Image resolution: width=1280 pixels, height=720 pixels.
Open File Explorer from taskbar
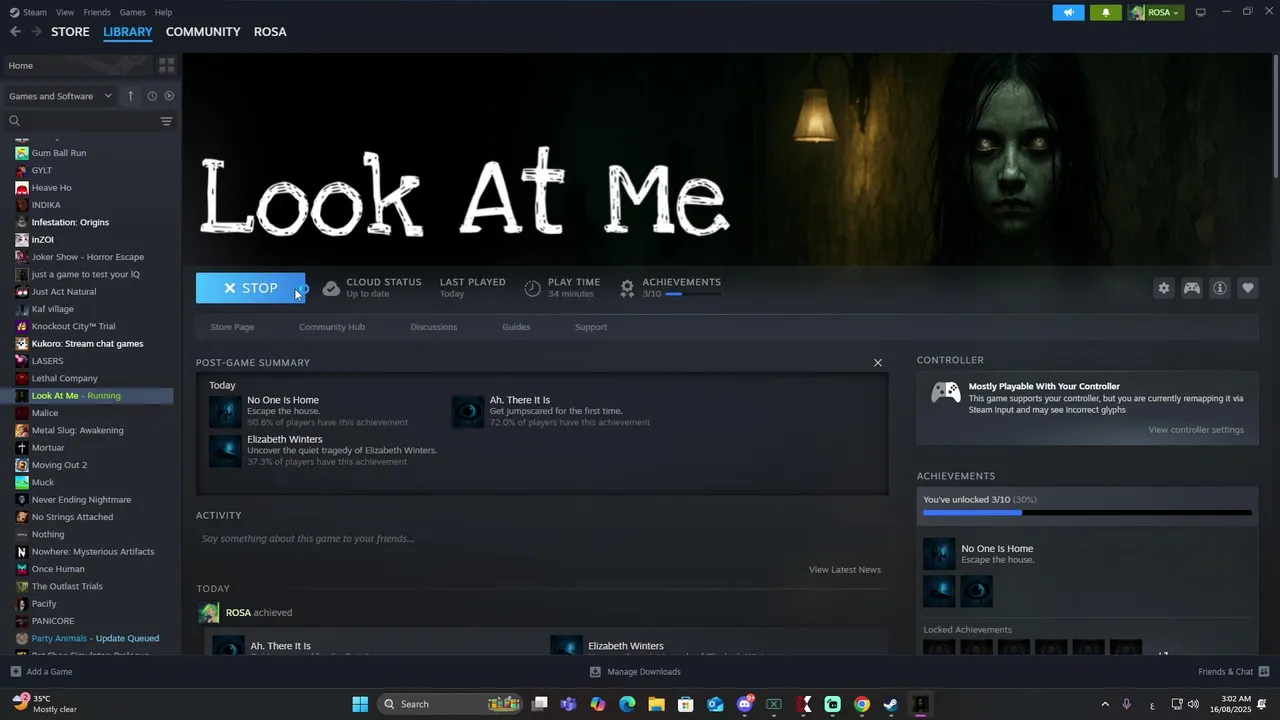(x=656, y=704)
